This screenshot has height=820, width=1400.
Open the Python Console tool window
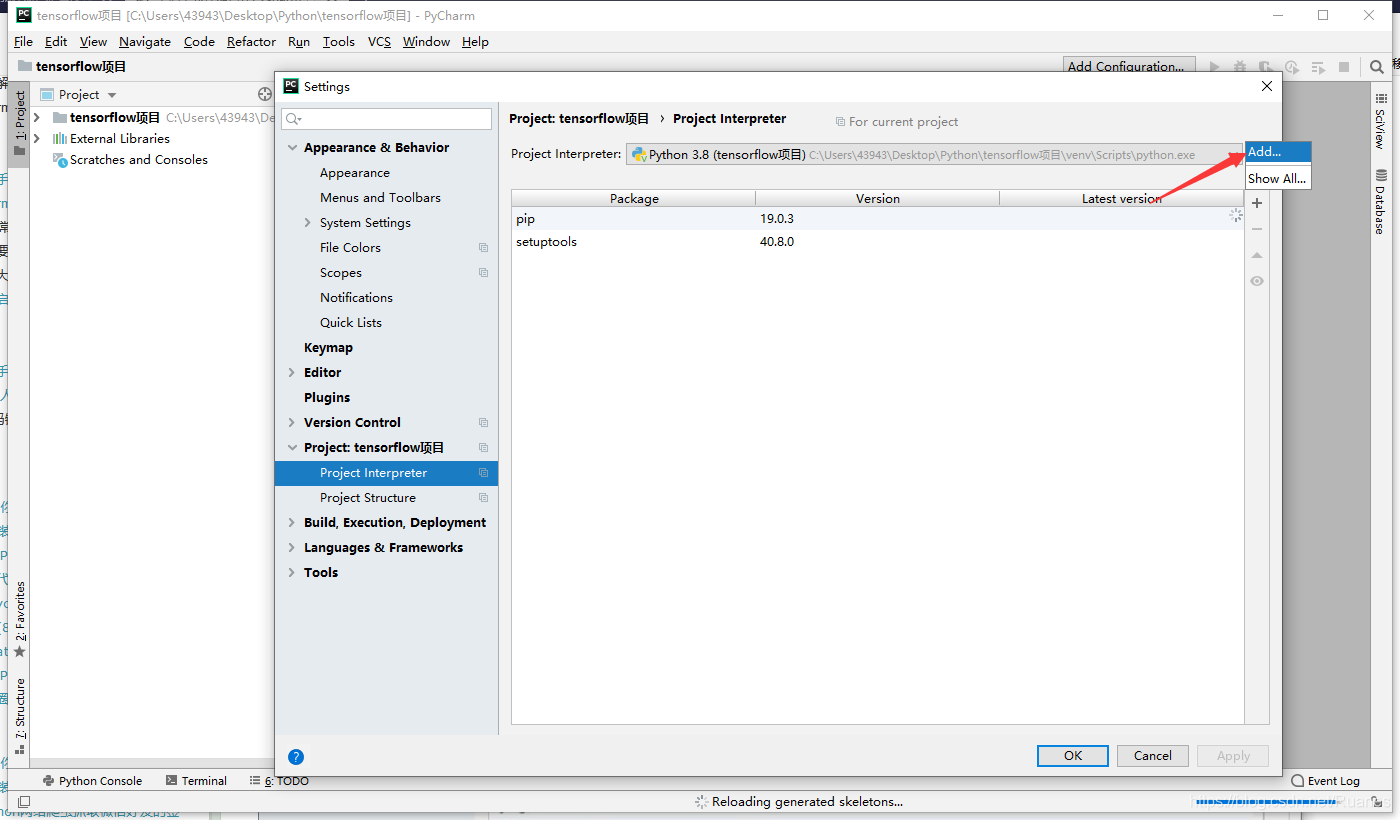pos(91,781)
